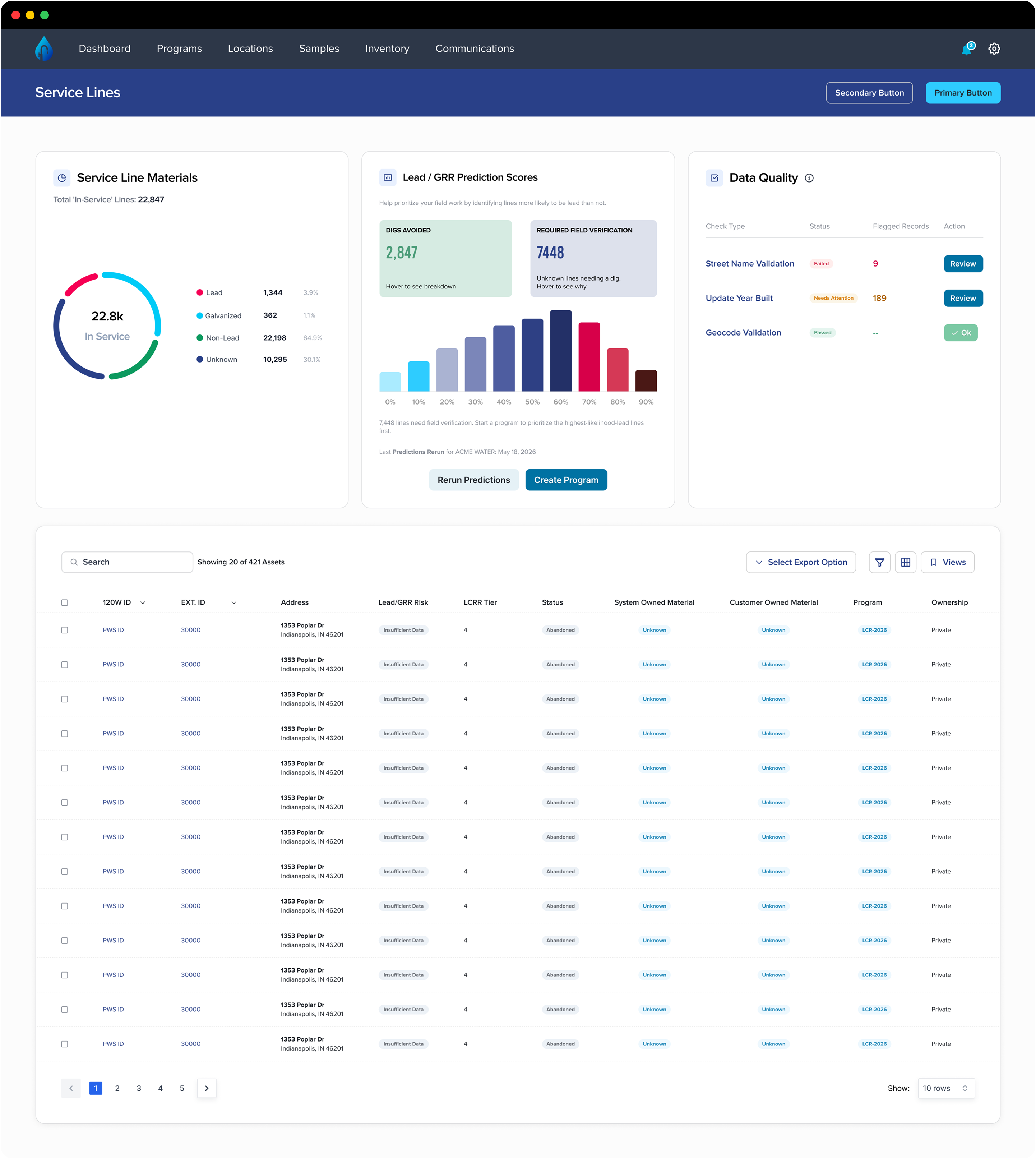This screenshot has height=1159, width=1036.
Task: Click Rerun Predictions
Action: 473,480
